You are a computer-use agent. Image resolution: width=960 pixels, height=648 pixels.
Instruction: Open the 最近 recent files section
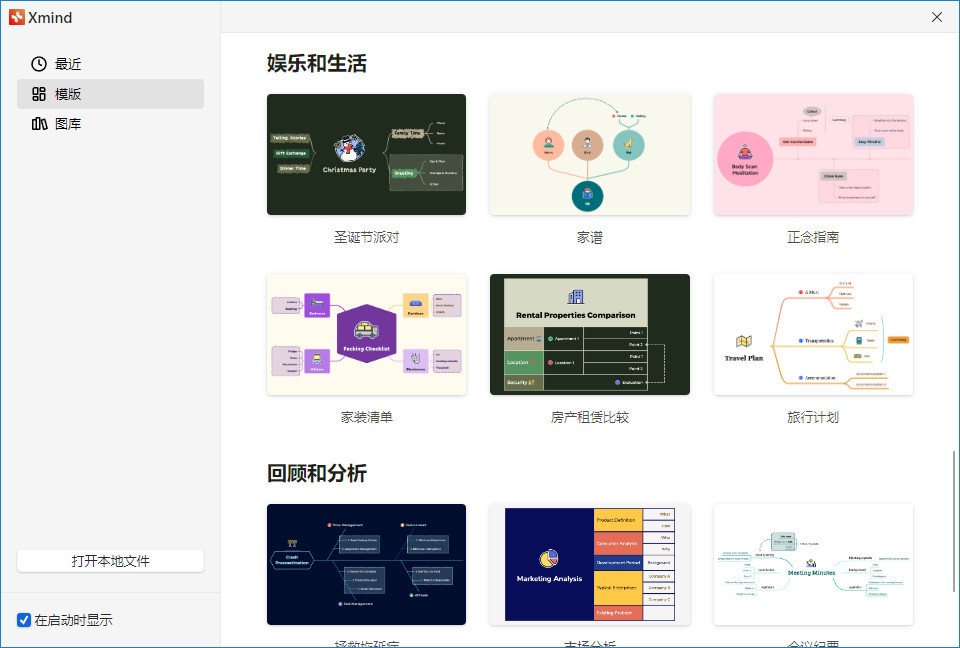click(110, 64)
